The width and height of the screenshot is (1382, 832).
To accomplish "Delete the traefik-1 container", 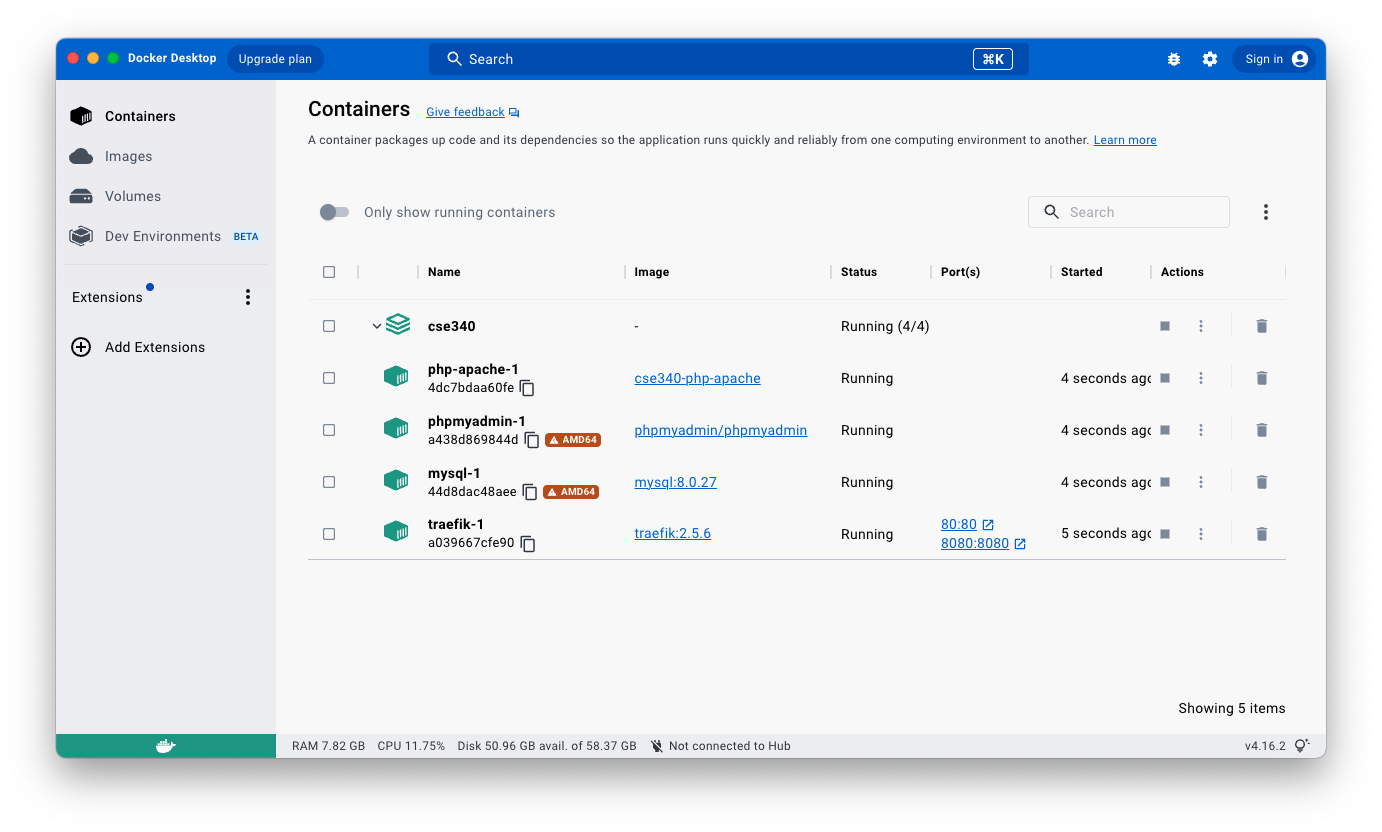I will [1262, 534].
